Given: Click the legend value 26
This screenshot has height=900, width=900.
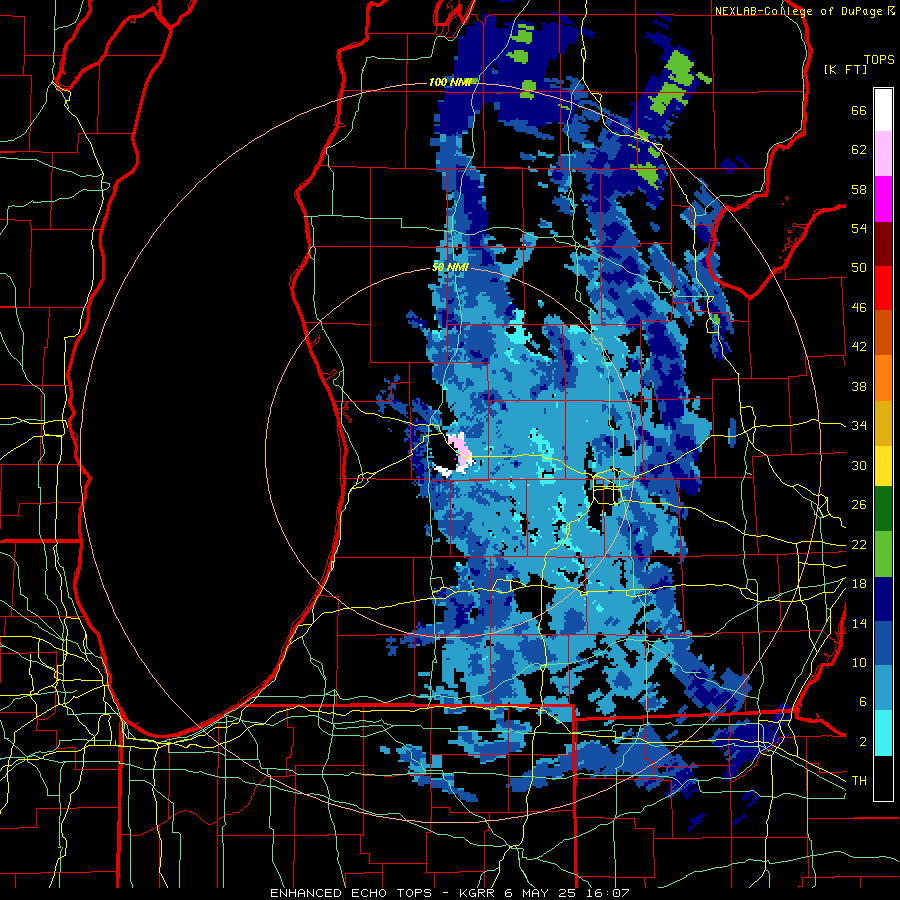Looking at the screenshot, I should [859, 505].
